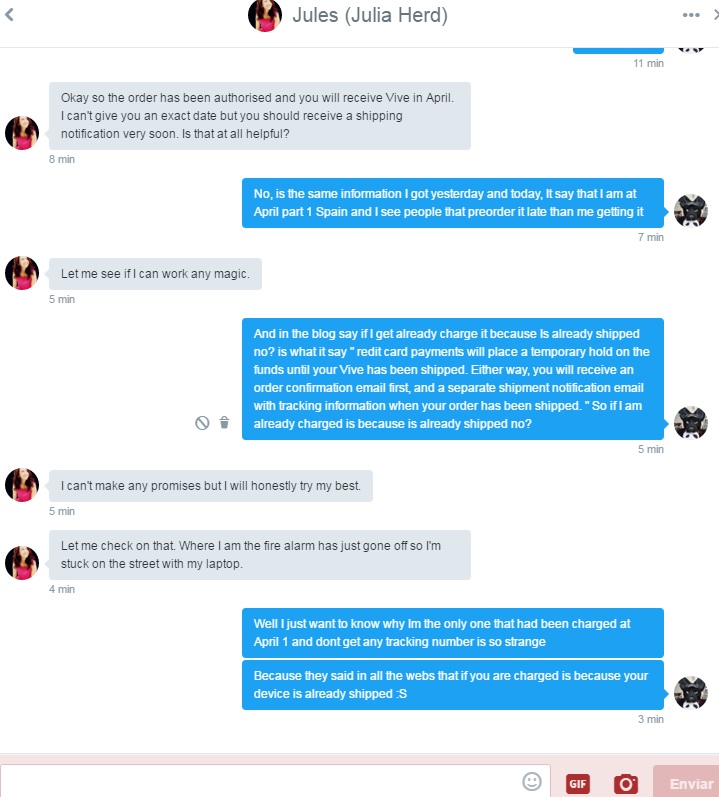
Task: Add a GIF to the message
Action: [x=578, y=783]
